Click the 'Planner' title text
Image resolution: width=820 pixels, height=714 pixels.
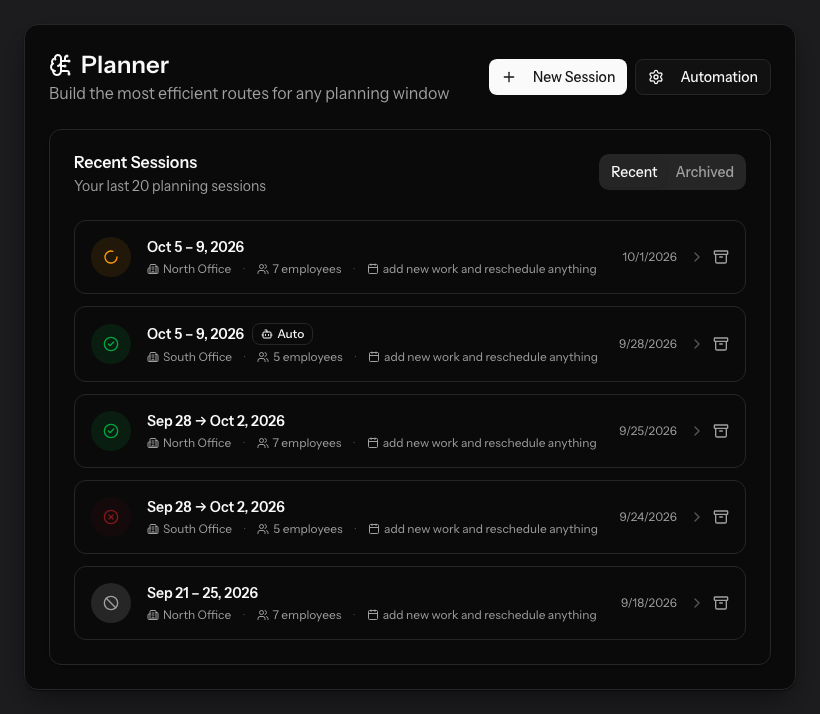(124, 65)
